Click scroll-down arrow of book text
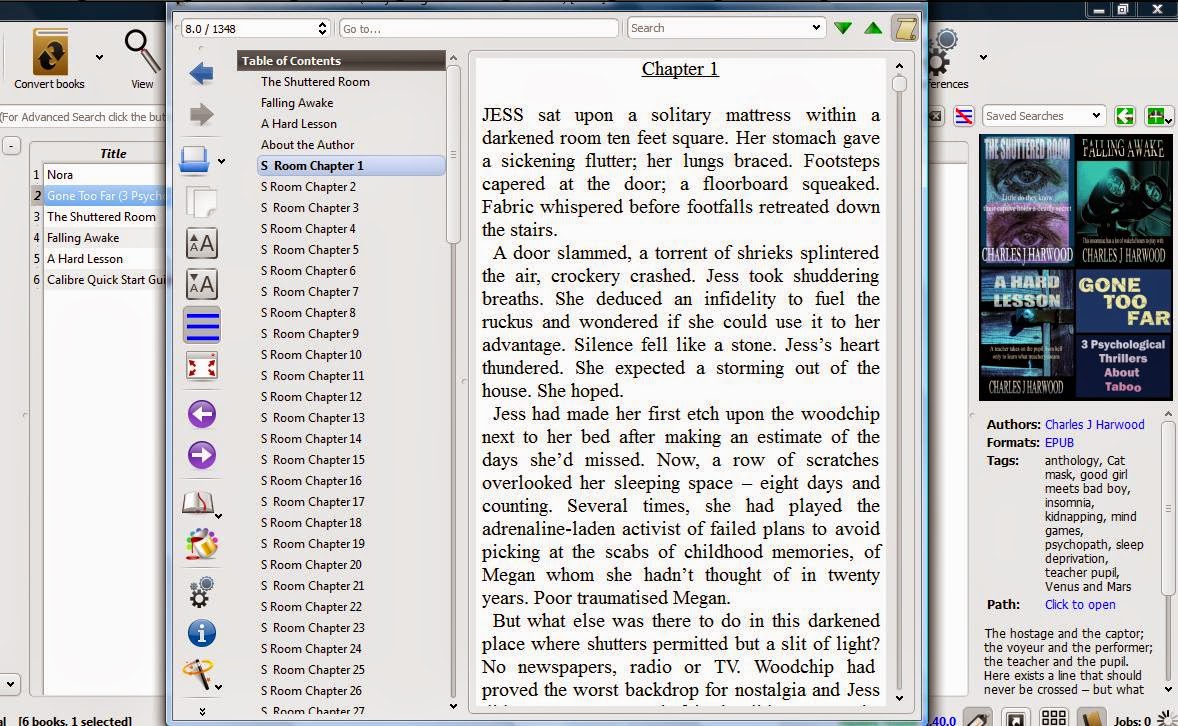 tap(899, 699)
